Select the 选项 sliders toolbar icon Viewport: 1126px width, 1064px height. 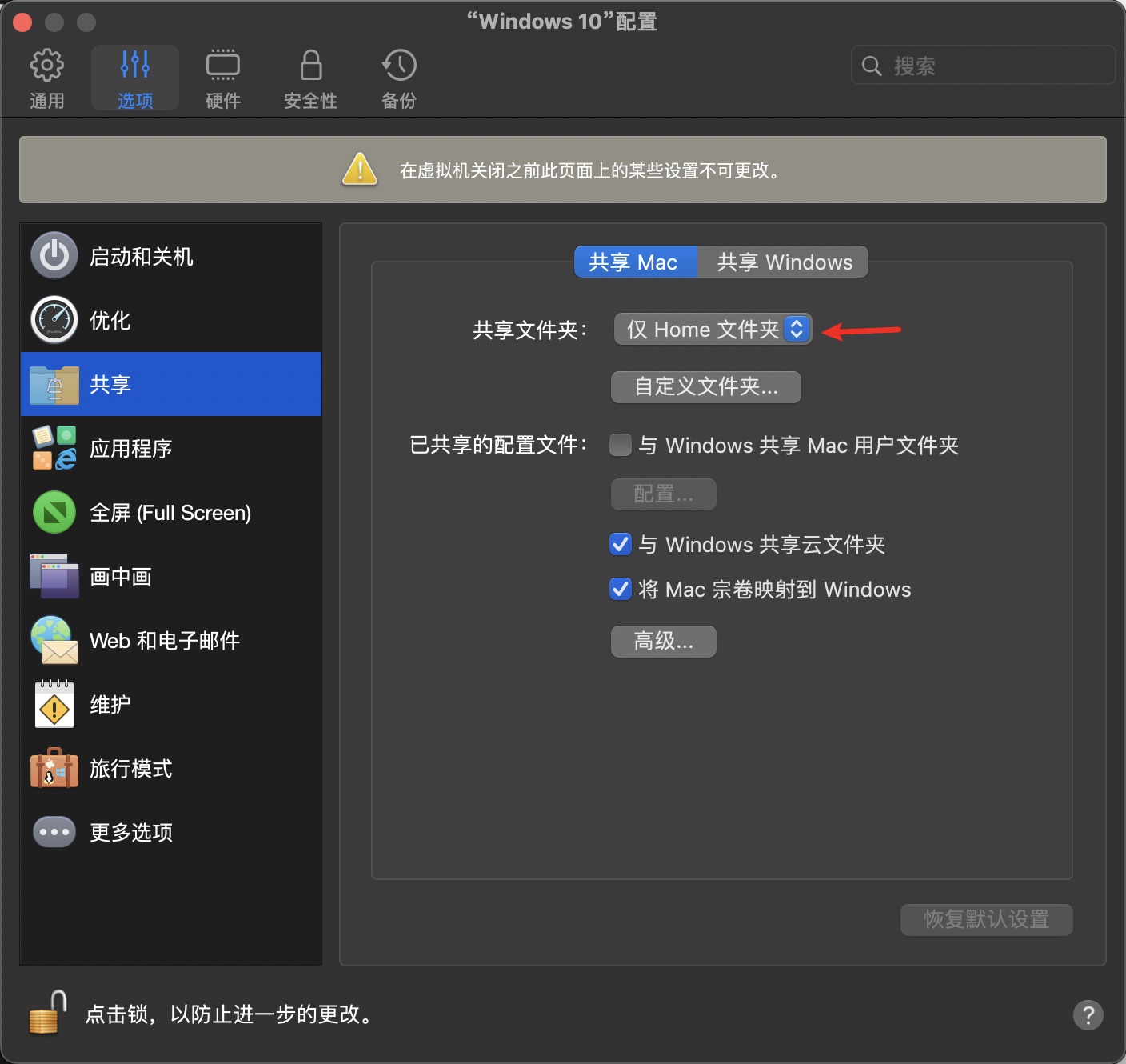pos(134,65)
